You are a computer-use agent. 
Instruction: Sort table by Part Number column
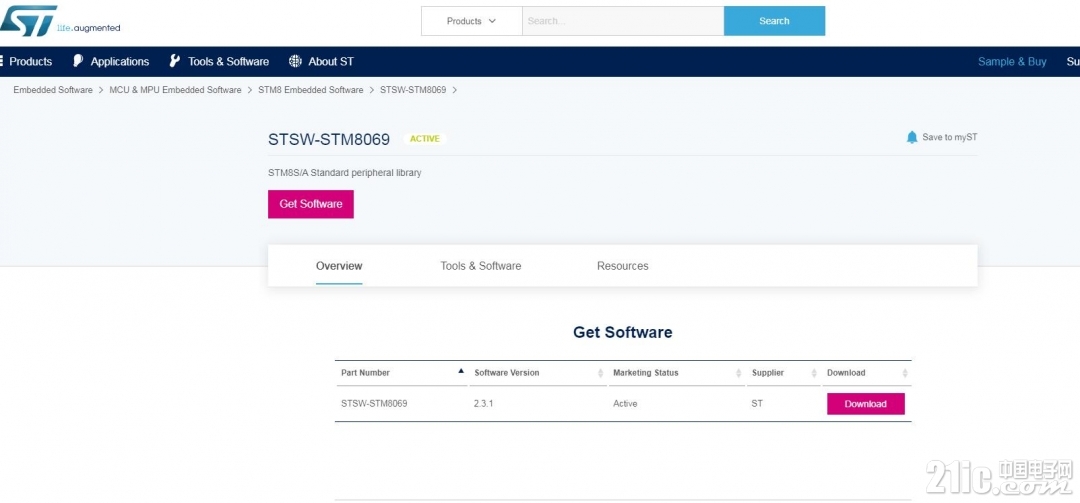(x=401, y=373)
